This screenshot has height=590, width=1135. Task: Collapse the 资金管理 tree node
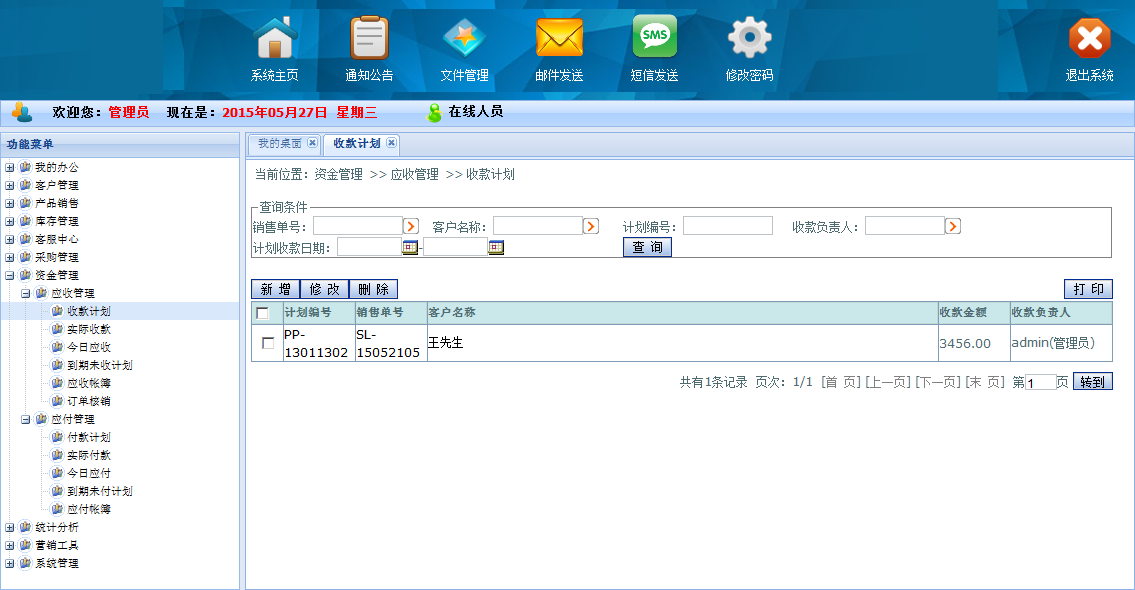pos(9,275)
